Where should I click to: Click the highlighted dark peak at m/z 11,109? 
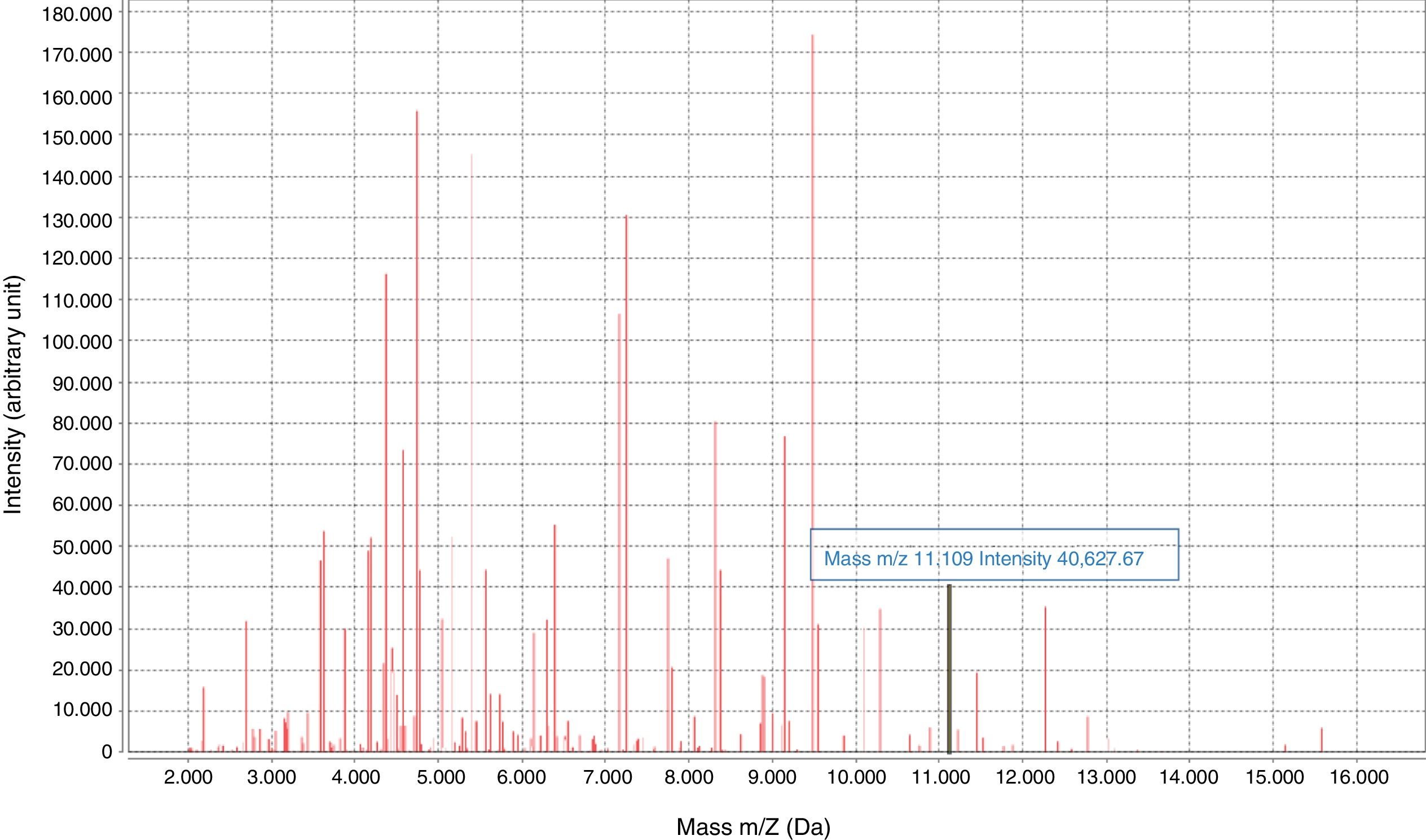(949, 668)
